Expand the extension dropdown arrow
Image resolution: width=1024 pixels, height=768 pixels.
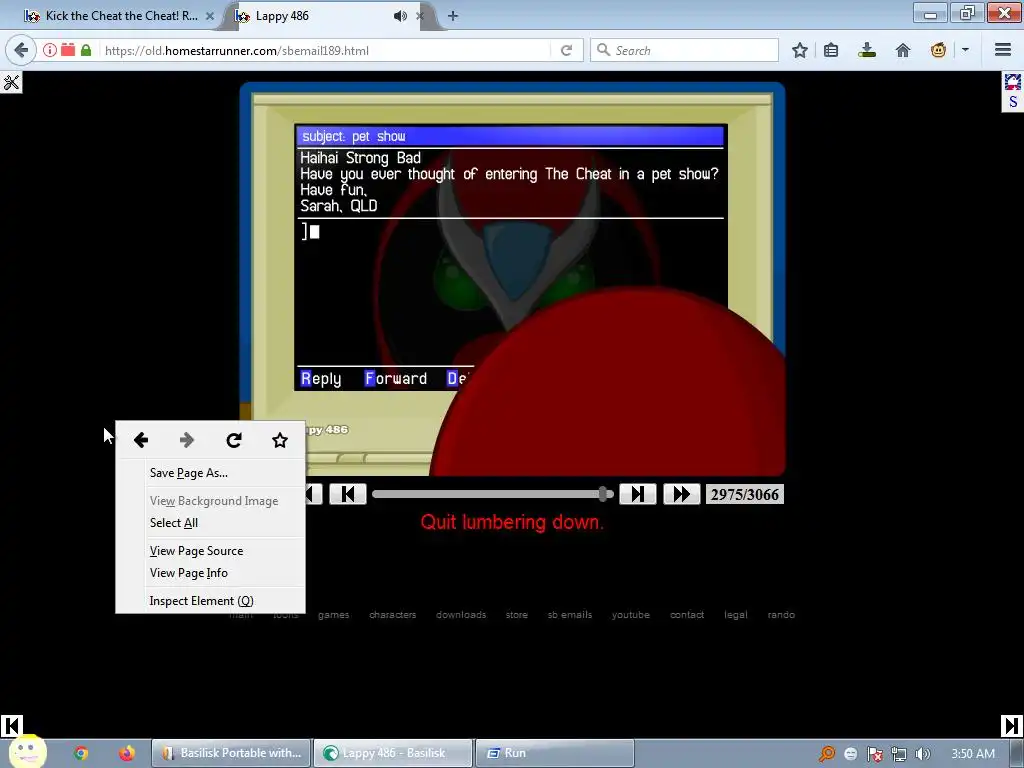(x=965, y=50)
